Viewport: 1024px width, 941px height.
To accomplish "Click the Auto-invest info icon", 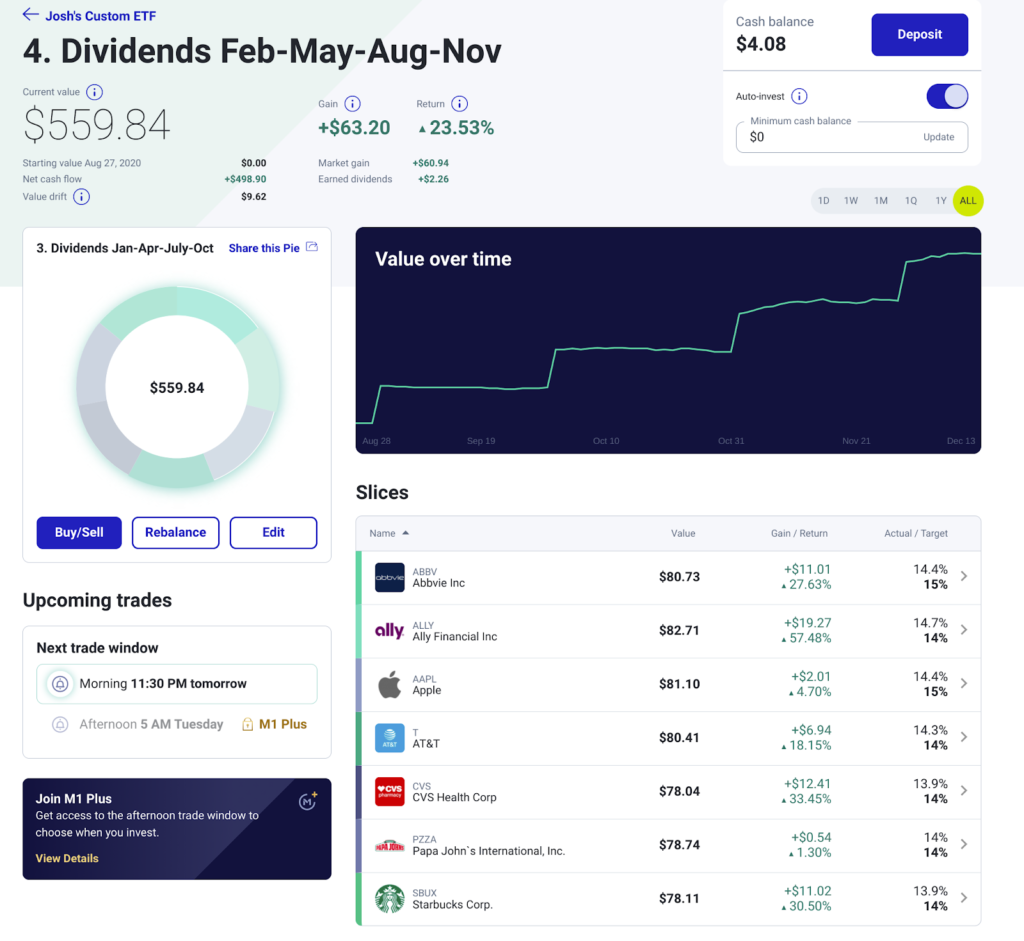I will pos(799,97).
